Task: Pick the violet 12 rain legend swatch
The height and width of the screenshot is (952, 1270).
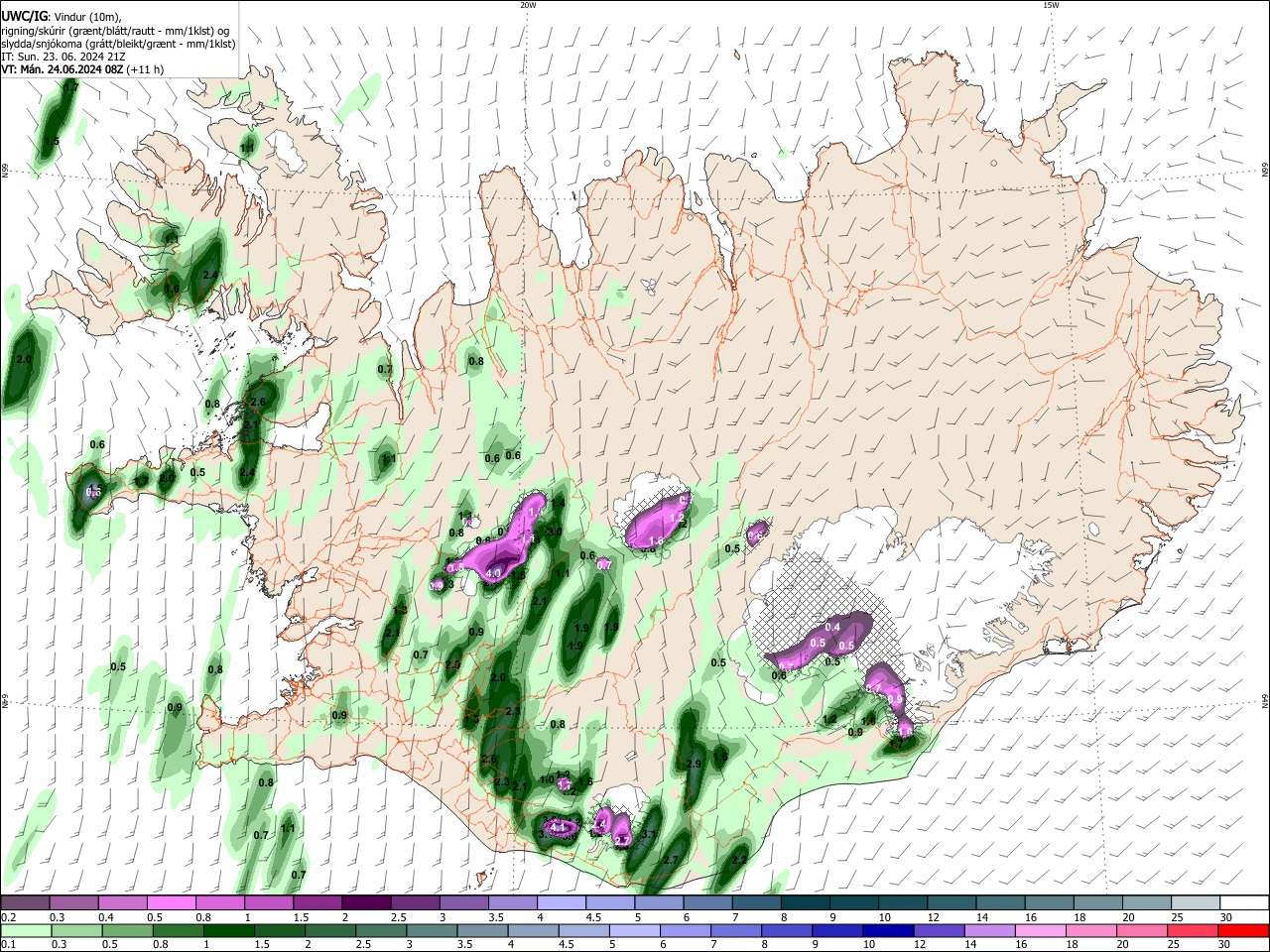Action: click(x=939, y=930)
